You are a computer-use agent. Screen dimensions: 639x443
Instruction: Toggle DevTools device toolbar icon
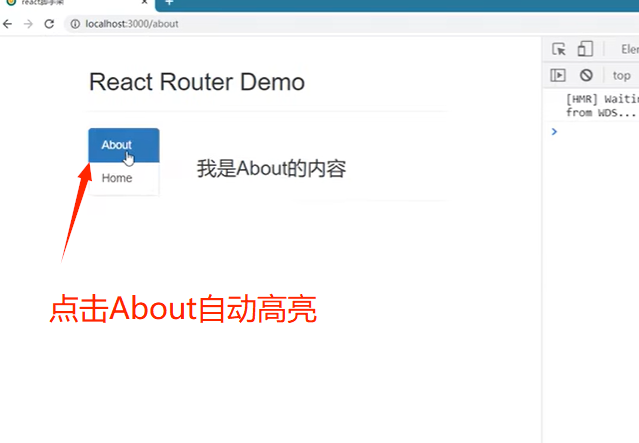(x=585, y=49)
